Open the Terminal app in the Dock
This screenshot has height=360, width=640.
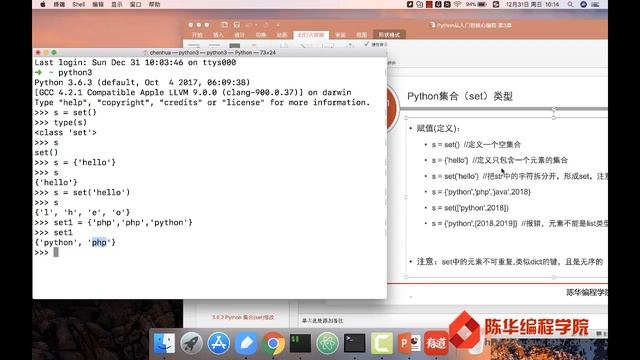coord(354,343)
